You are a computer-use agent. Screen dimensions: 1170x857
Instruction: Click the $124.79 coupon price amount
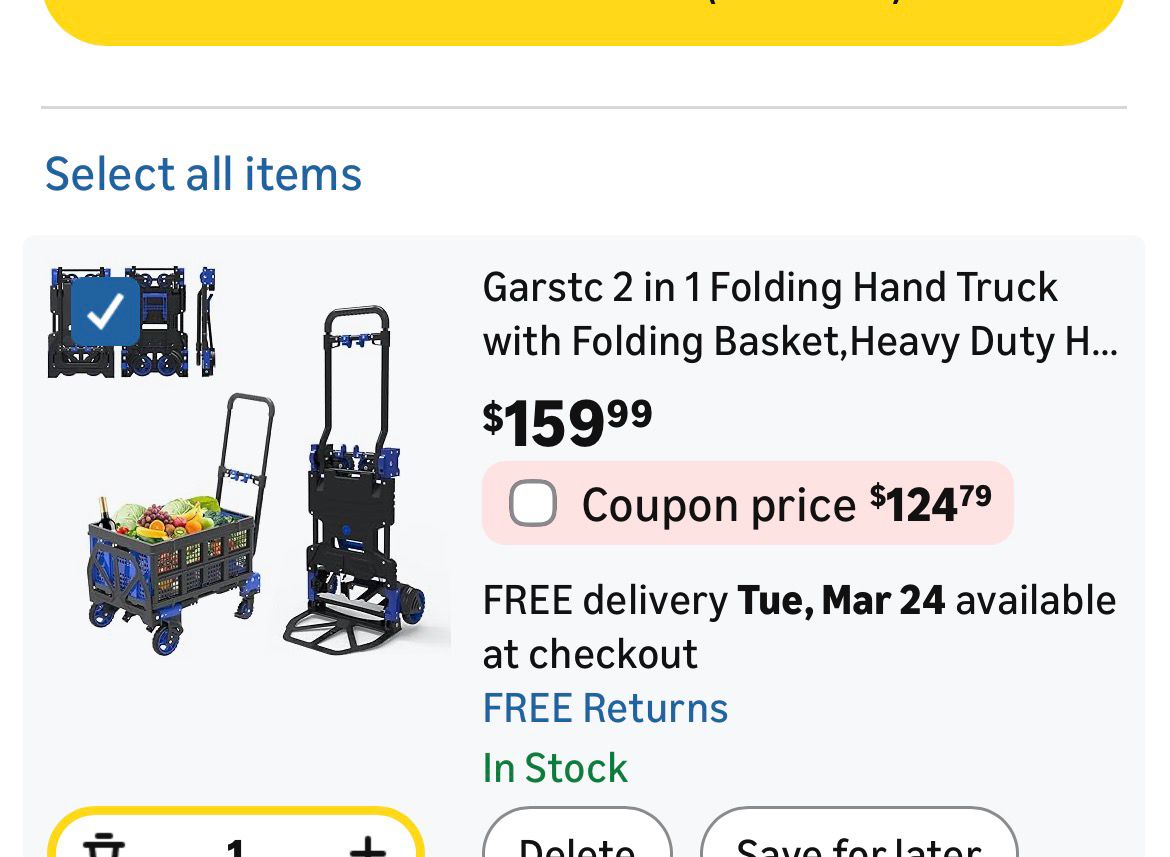point(930,503)
